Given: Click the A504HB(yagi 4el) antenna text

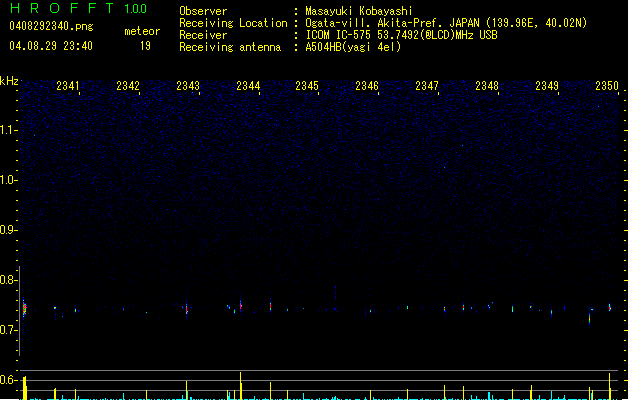Looking at the screenshot, I should click(353, 47).
